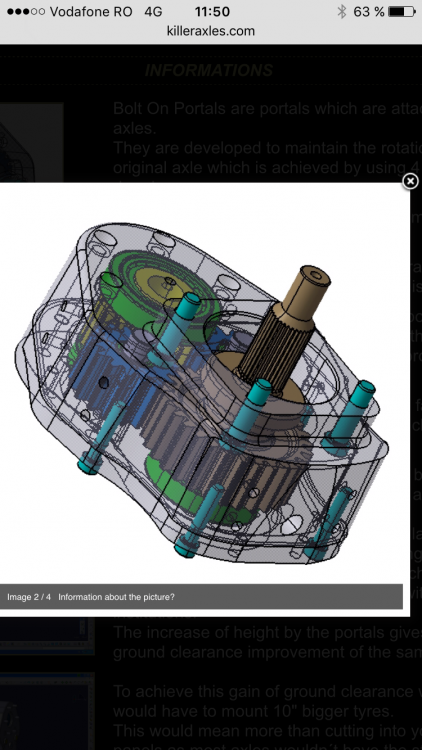Tap the 'would have to mount 10" bigger tyres' line
This screenshot has width=422, height=750.
tap(253, 711)
